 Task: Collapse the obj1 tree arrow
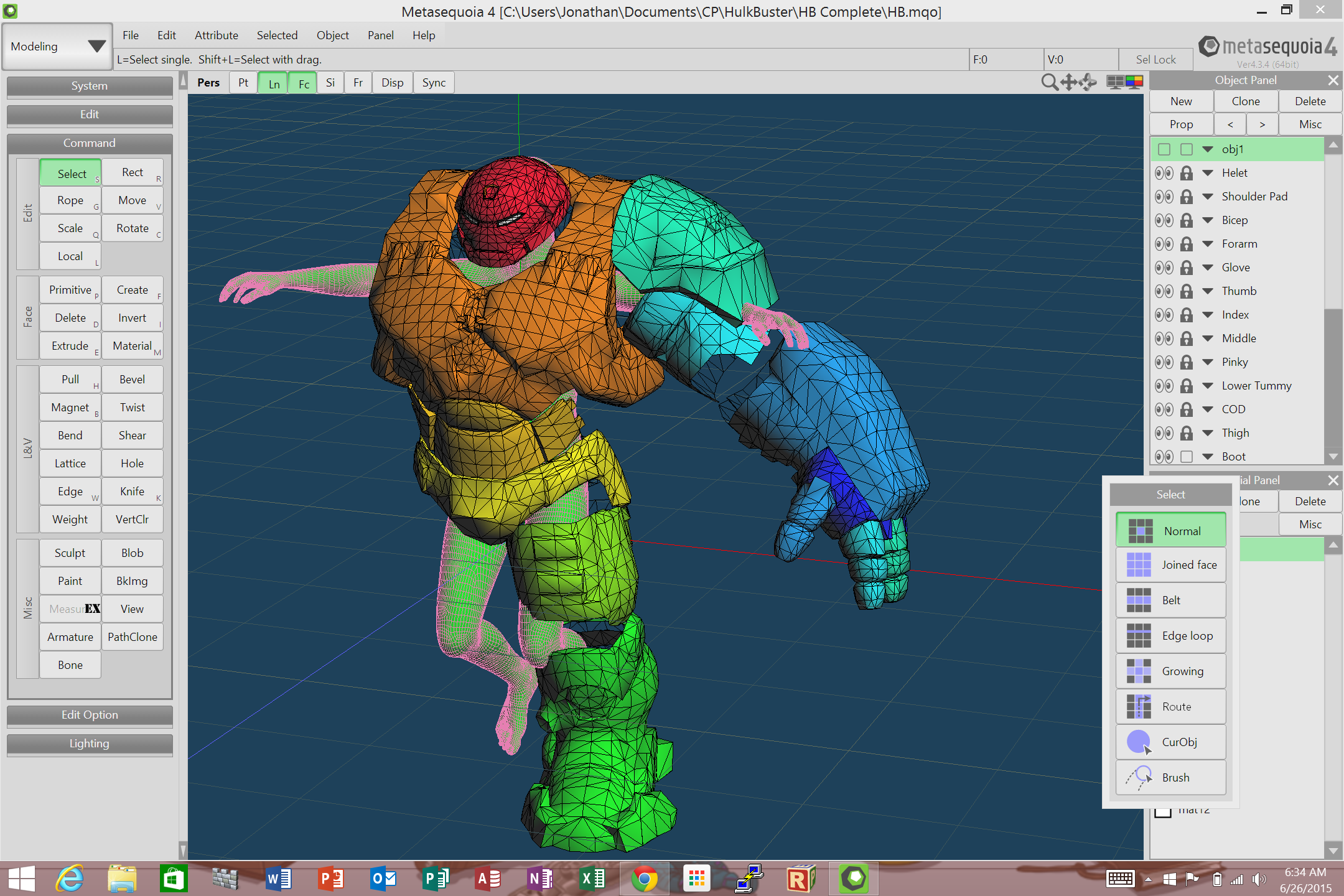pyautogui.click(x=1208, y=149)
